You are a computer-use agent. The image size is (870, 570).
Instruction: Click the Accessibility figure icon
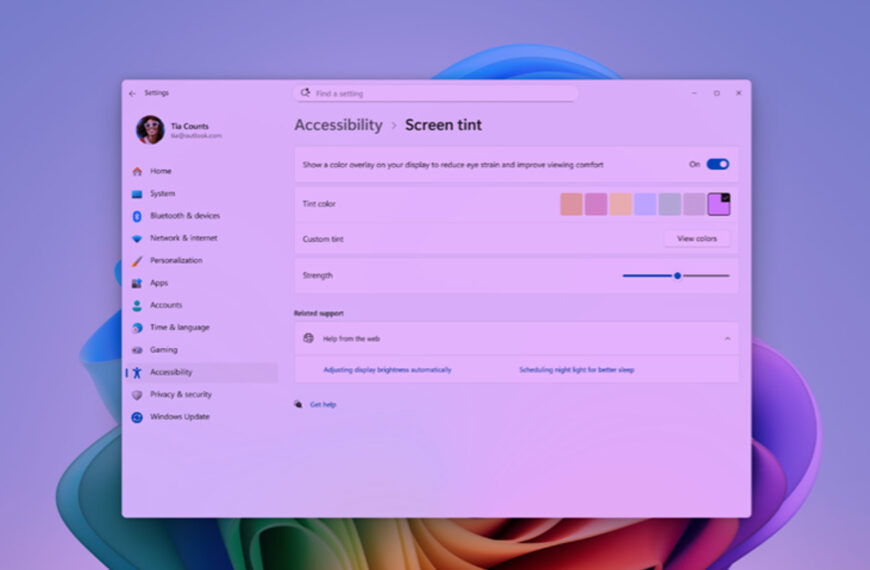pos(137,372)
